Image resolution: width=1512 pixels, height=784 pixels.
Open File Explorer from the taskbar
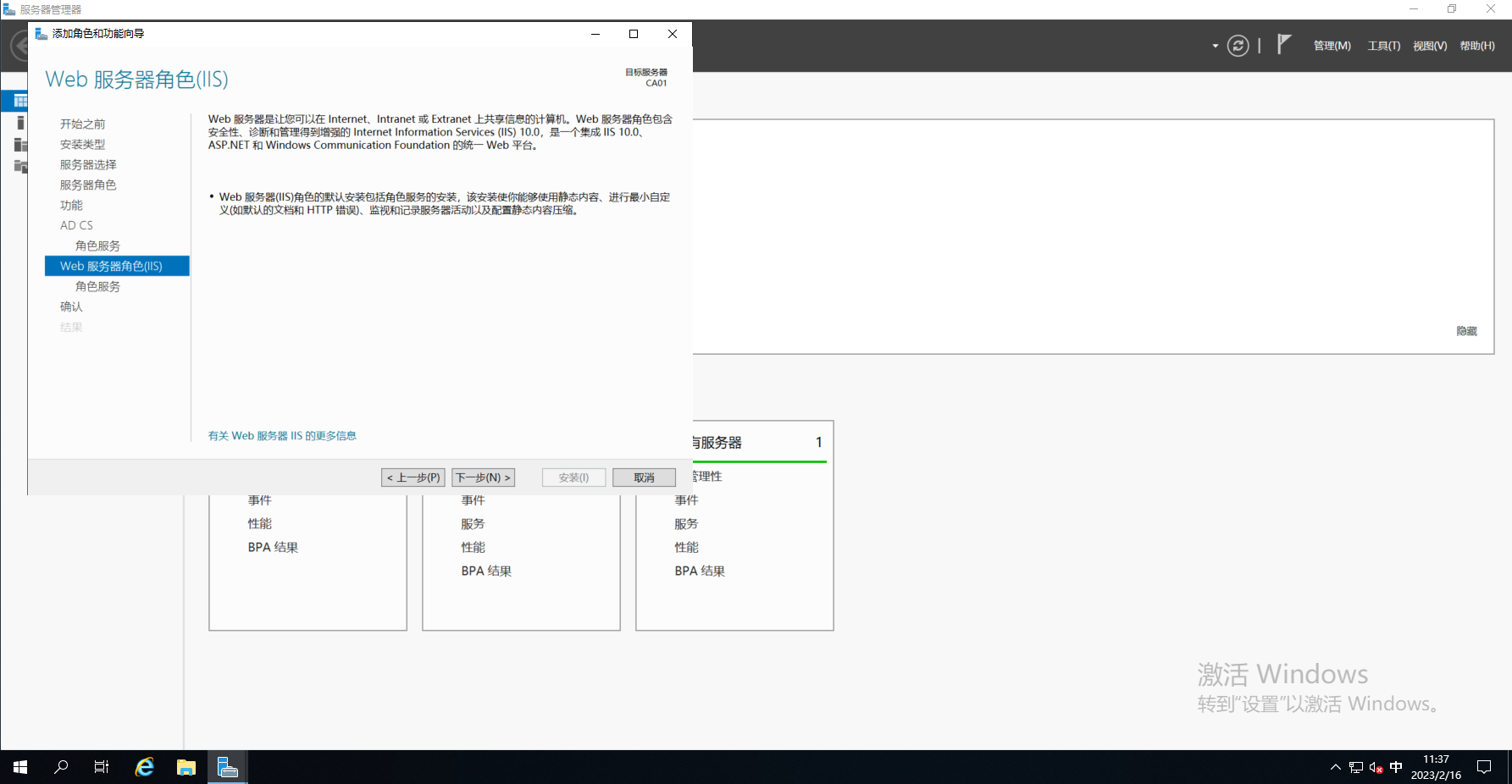coord(186,767)
